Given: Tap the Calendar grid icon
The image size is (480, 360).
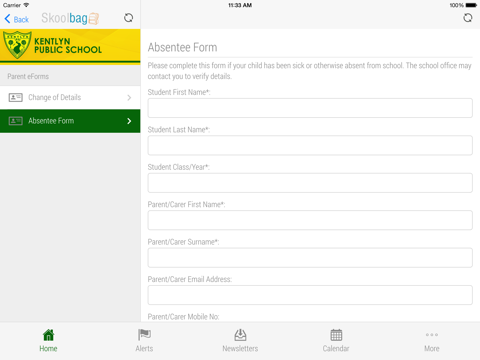Looking at the screenshot, I should [336, 335].
